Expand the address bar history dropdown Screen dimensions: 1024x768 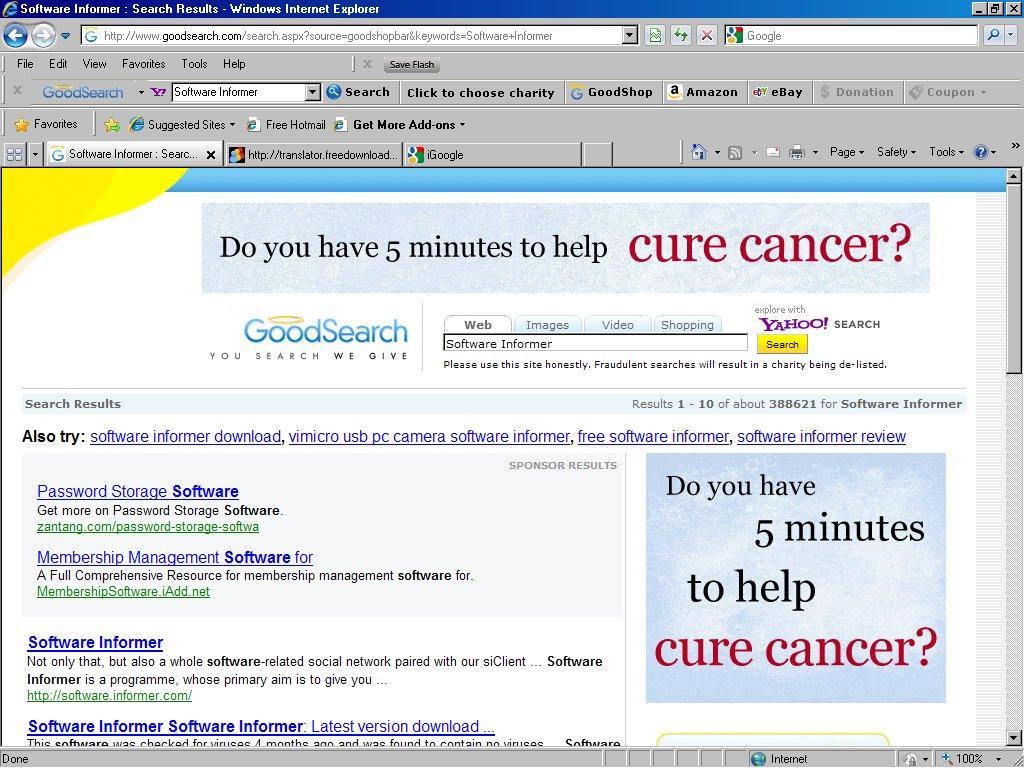tap(630, 35)
